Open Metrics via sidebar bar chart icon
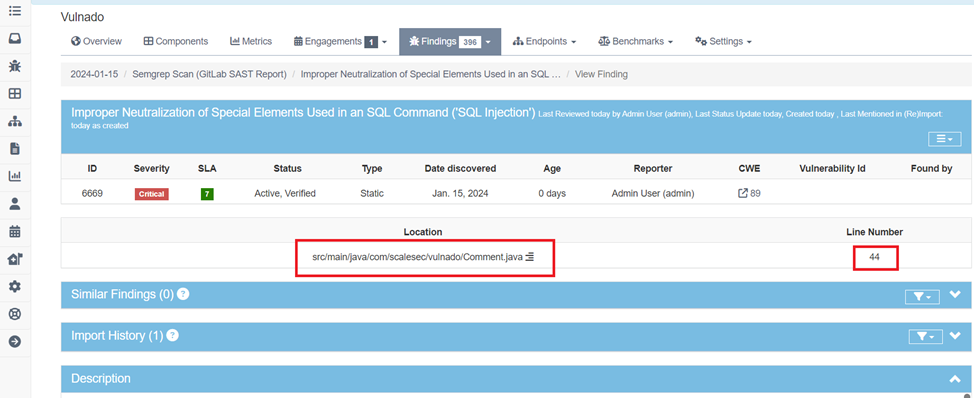 [15, 176]
